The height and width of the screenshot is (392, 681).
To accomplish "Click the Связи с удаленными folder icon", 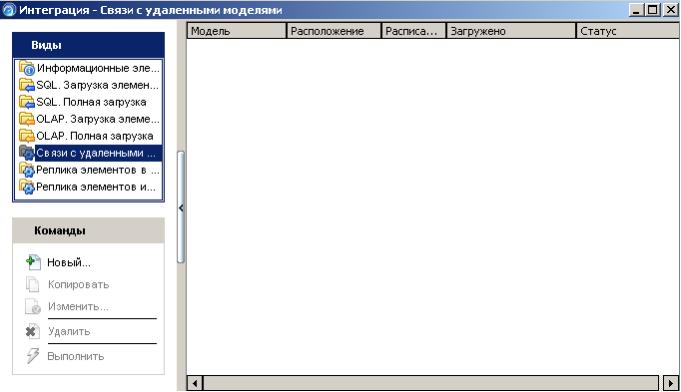I will pyautogui.click(x=27, y=153).
